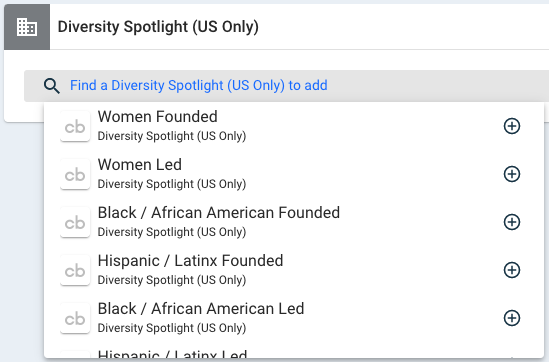This screenshot has height=362, width=549.
Task: Click the cb logo beside Women Founded
Action: click(x=75, y=126)
